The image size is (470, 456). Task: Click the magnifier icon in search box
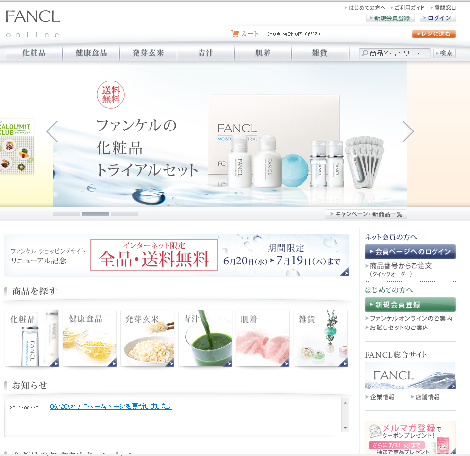tap(365, 53)
